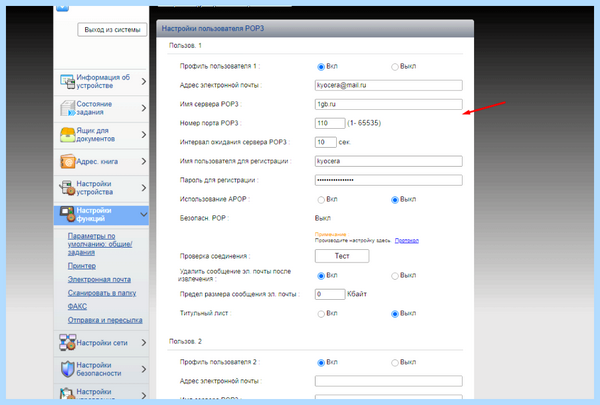Select Вкл for Титульный лист

pos(321,314)
